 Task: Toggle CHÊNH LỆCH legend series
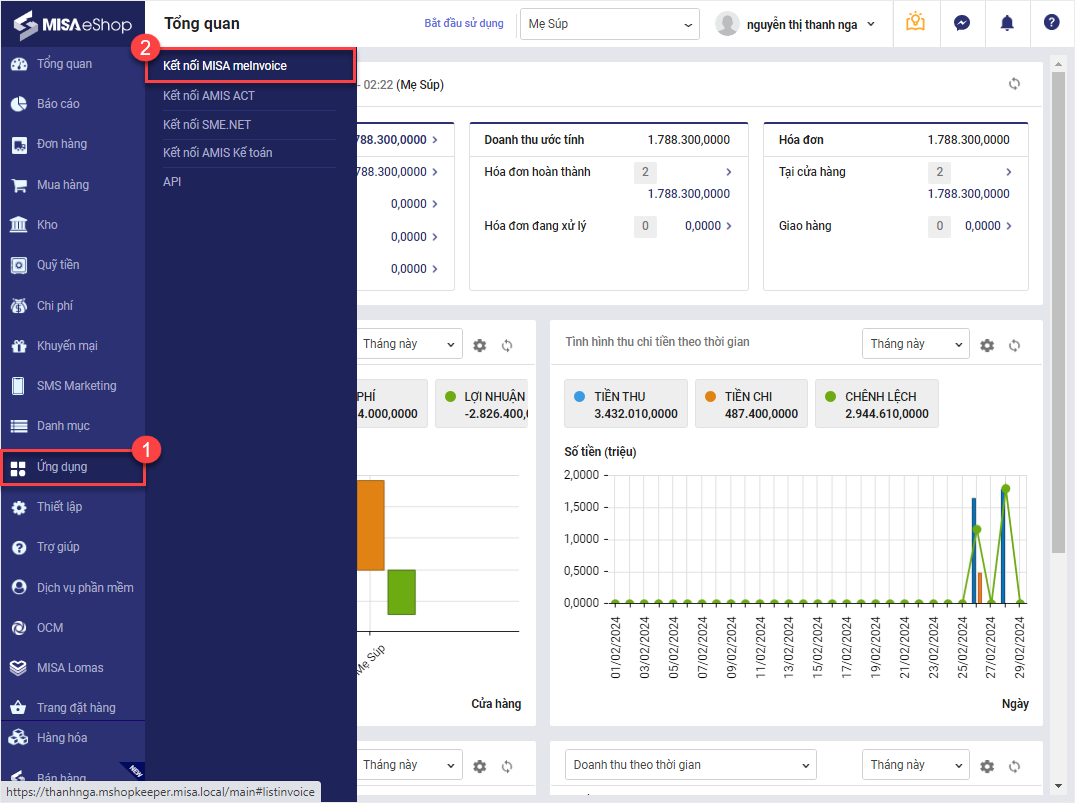pyautogui.click(x=876, y=404)
